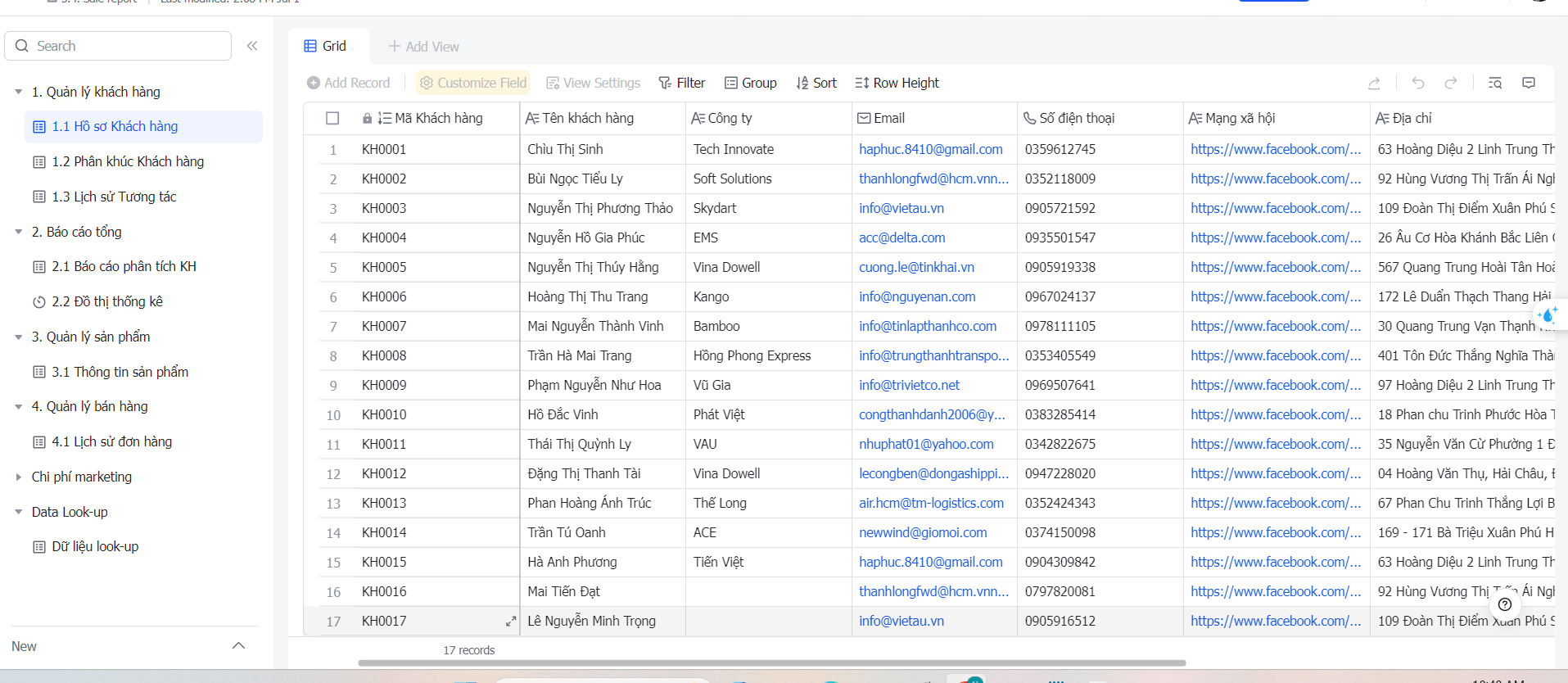Image resolution: width=1568 pixels, height=683 pixels.
Task: Open the Row Height dropdown
Action: click(897, 83)
